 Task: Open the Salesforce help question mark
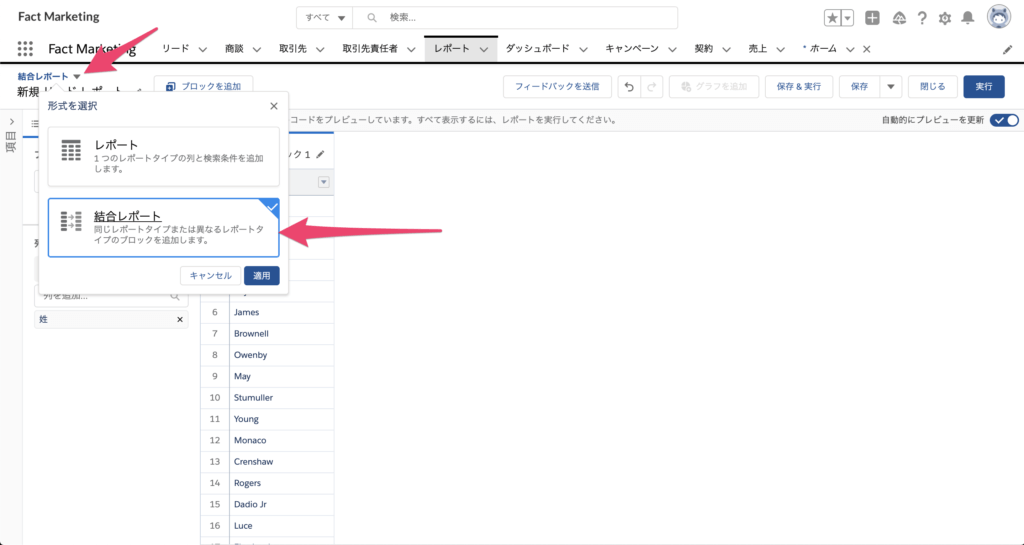click(x=921, y=18)
